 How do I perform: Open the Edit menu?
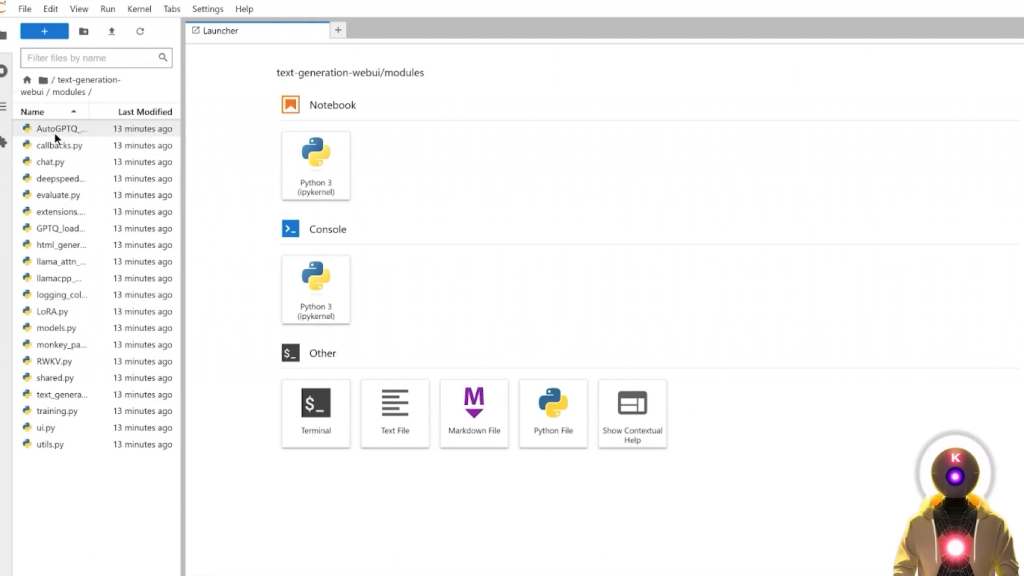coord(50,9)
